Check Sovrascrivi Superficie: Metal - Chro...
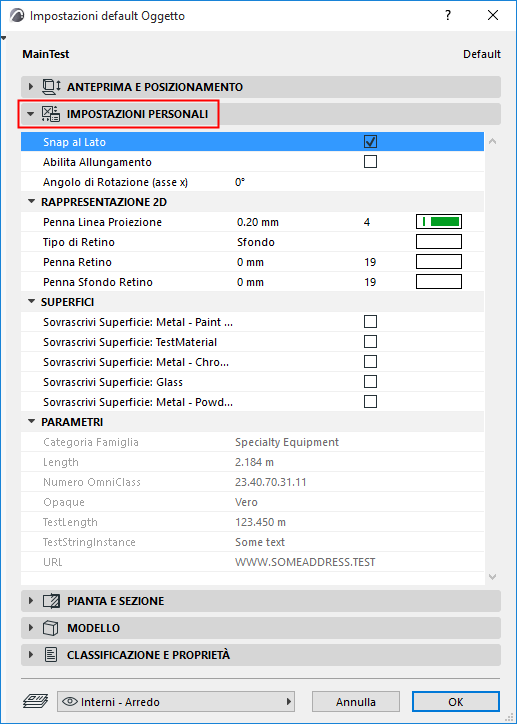Screen dimensions: 517x724 tap(370, 362)
